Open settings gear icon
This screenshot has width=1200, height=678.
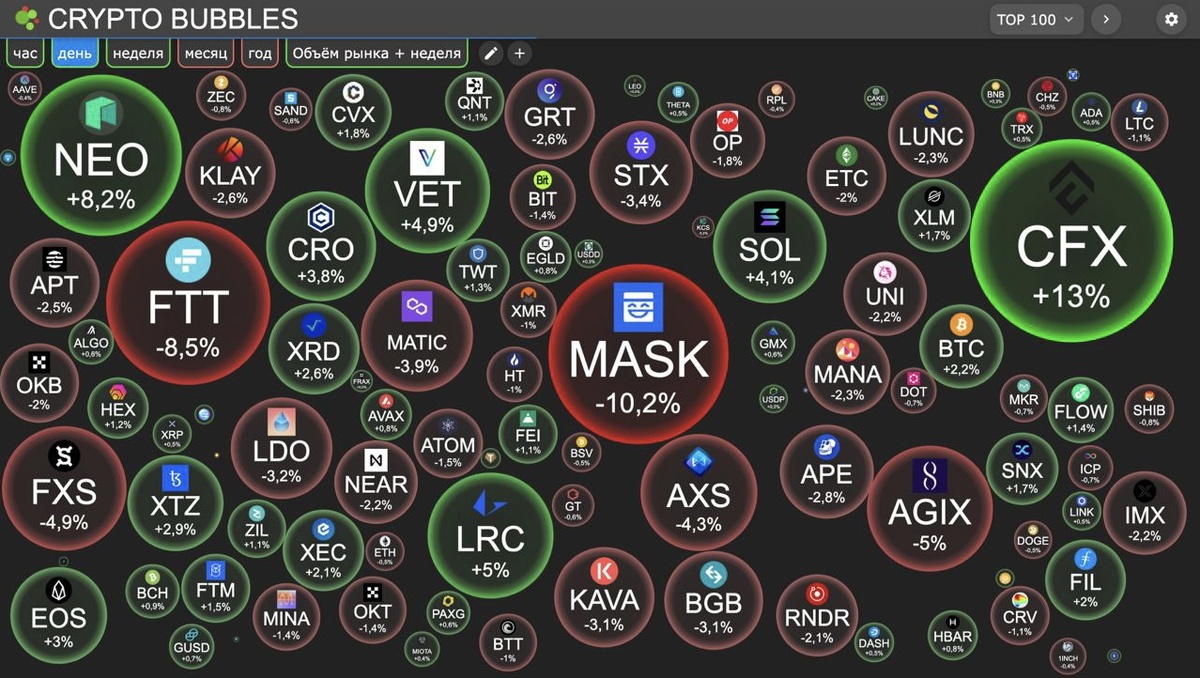point(1172,19)
